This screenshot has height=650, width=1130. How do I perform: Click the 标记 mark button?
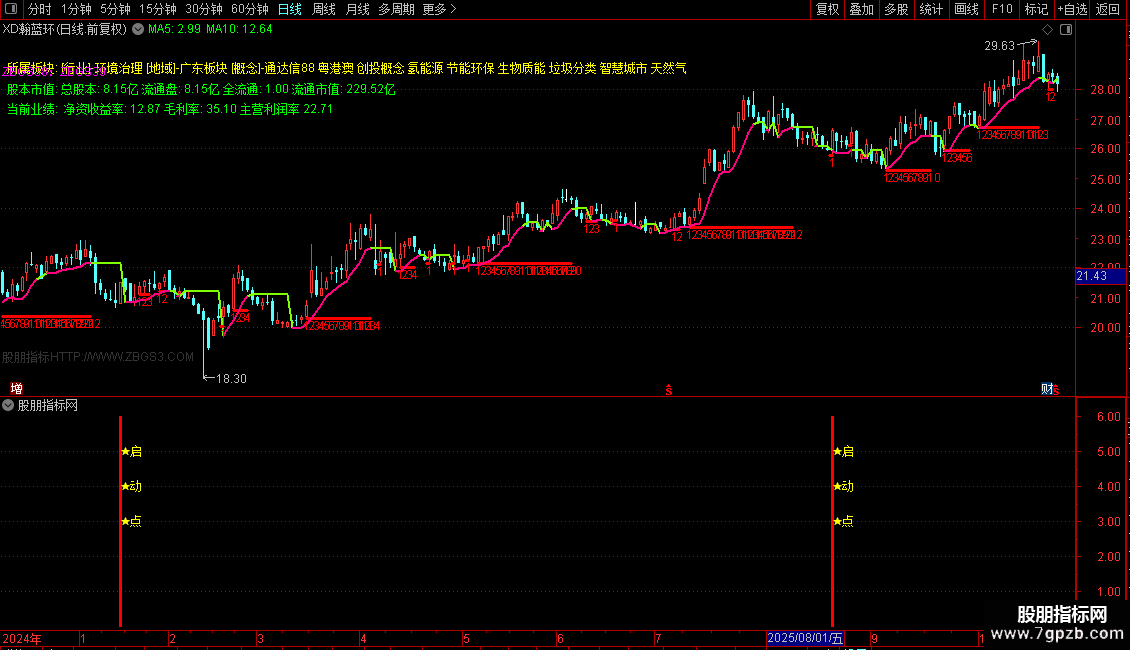pos(1036,9)
